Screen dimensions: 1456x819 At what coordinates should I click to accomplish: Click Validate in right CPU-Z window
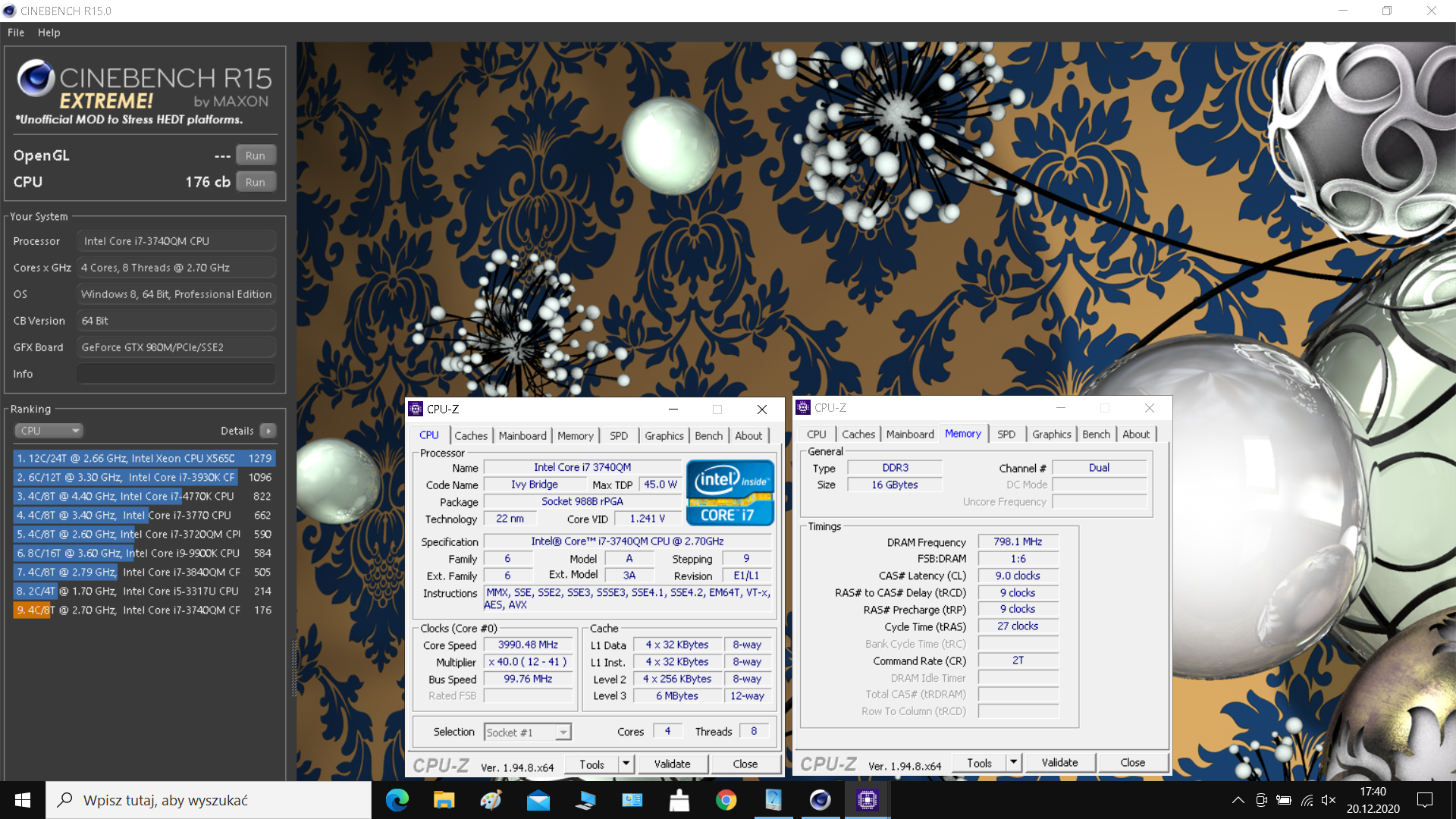pos(1060,763)
